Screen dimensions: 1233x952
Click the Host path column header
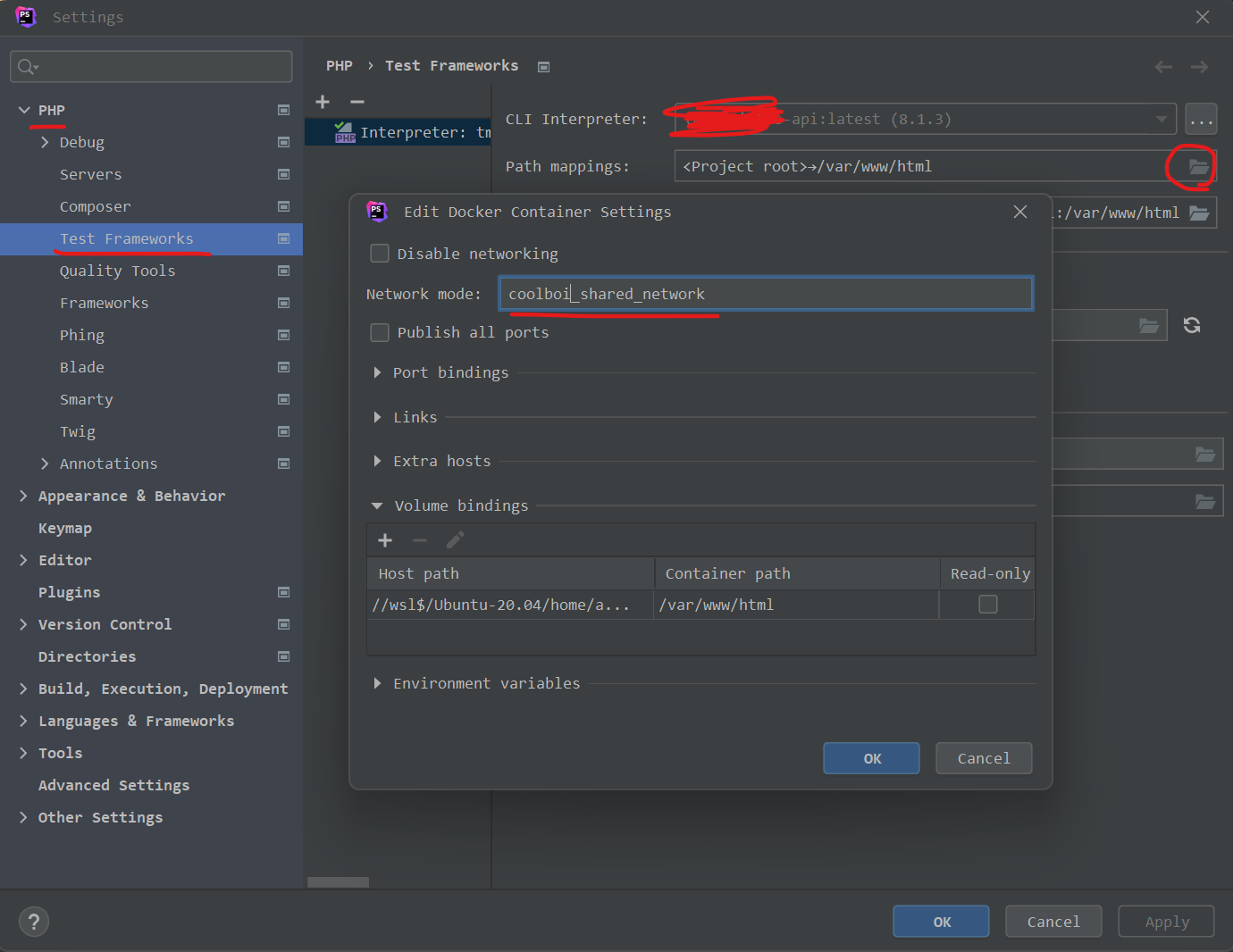[510, 573]
